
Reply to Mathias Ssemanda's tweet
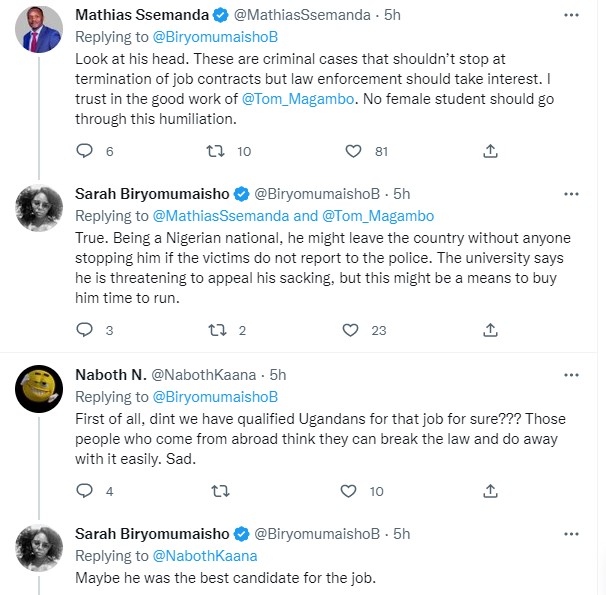(x=85, y=151)
